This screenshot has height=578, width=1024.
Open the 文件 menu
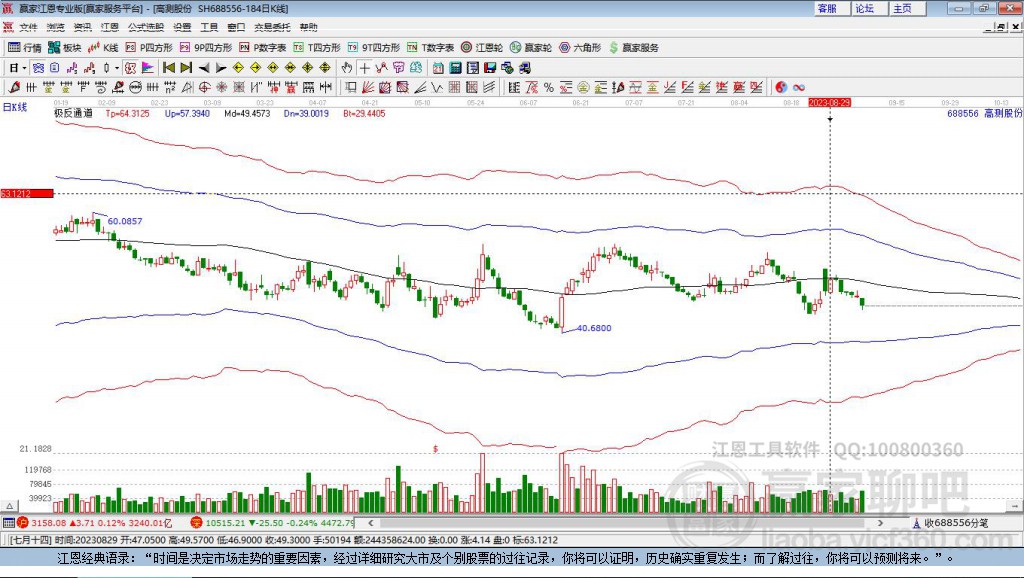28,27
